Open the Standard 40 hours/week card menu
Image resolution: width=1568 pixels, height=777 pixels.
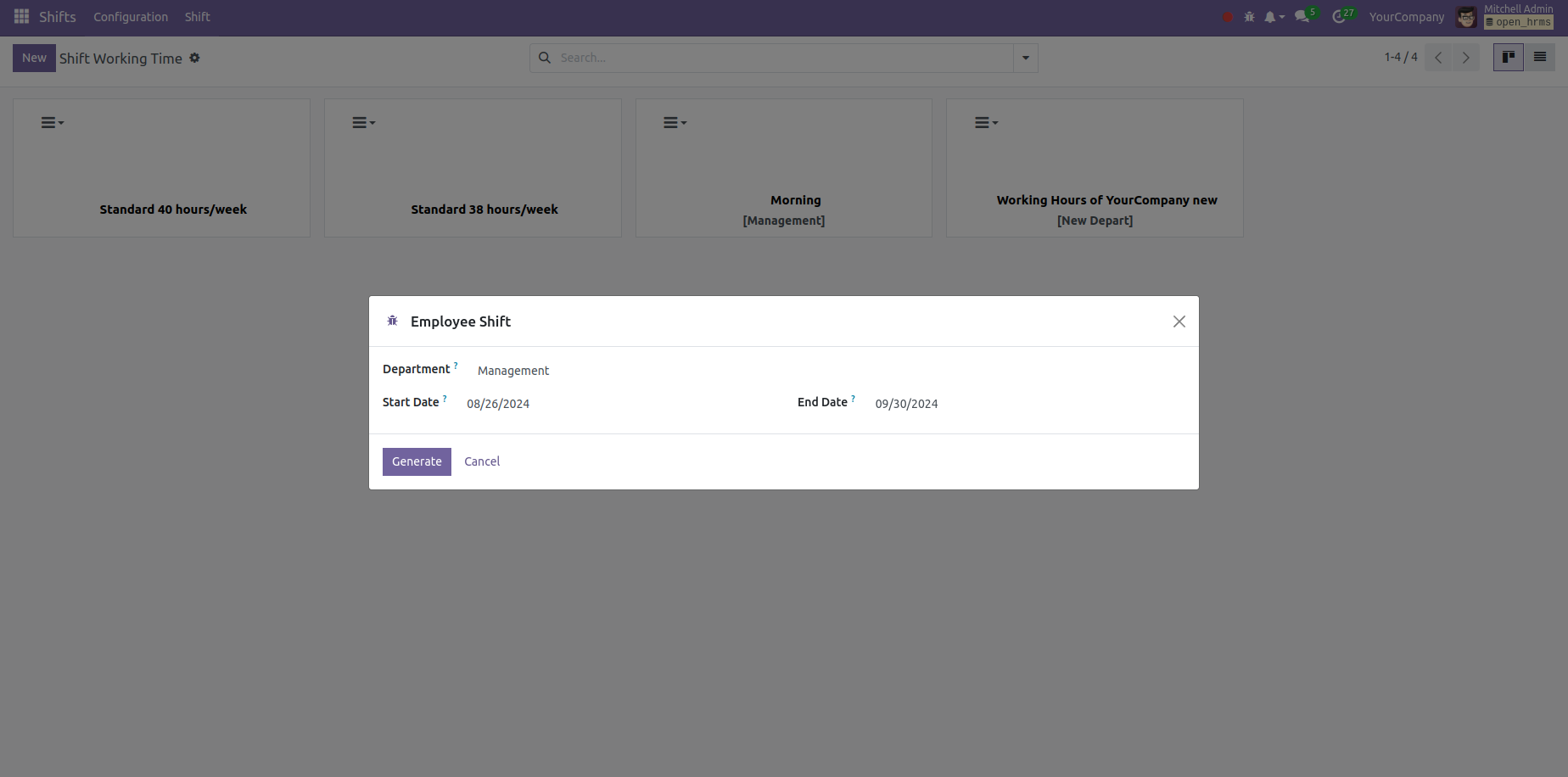pyautogui.click(x=52, y=123)
